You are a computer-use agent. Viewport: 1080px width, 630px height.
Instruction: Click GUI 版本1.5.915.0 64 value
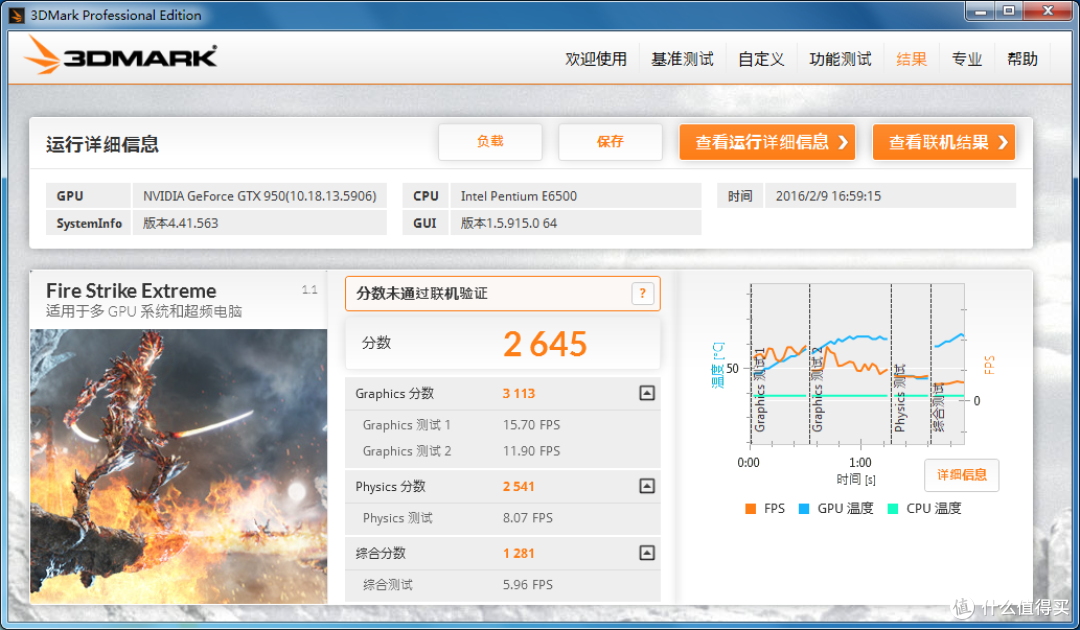point(576,223)
